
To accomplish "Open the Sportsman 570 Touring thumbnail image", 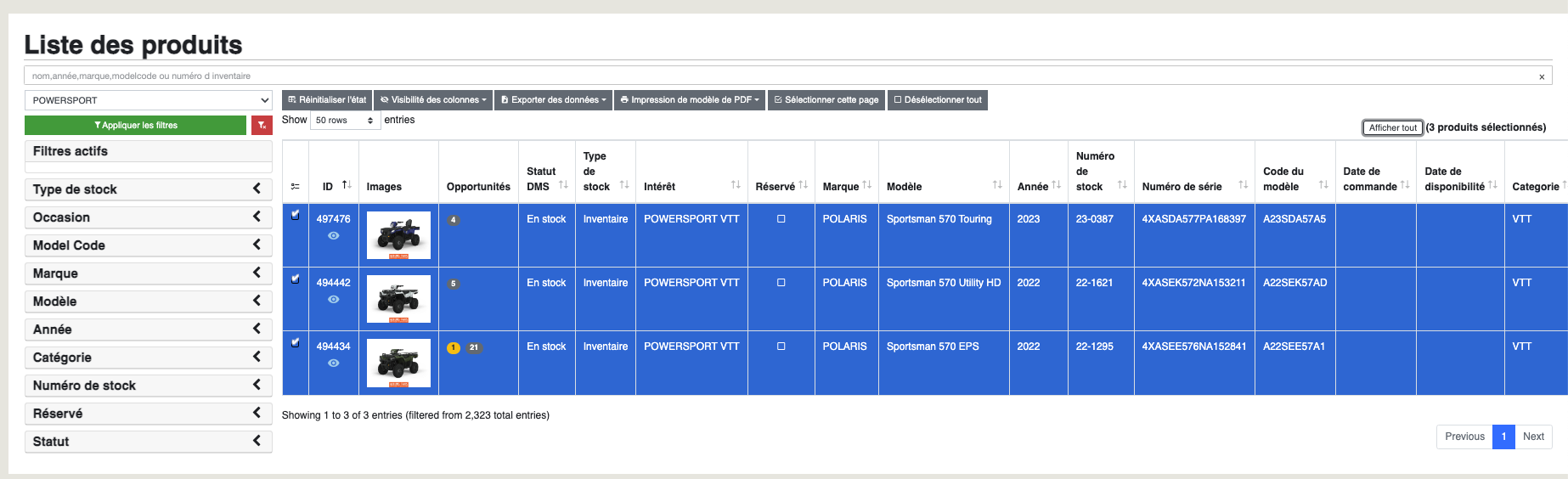I will 398,235.
